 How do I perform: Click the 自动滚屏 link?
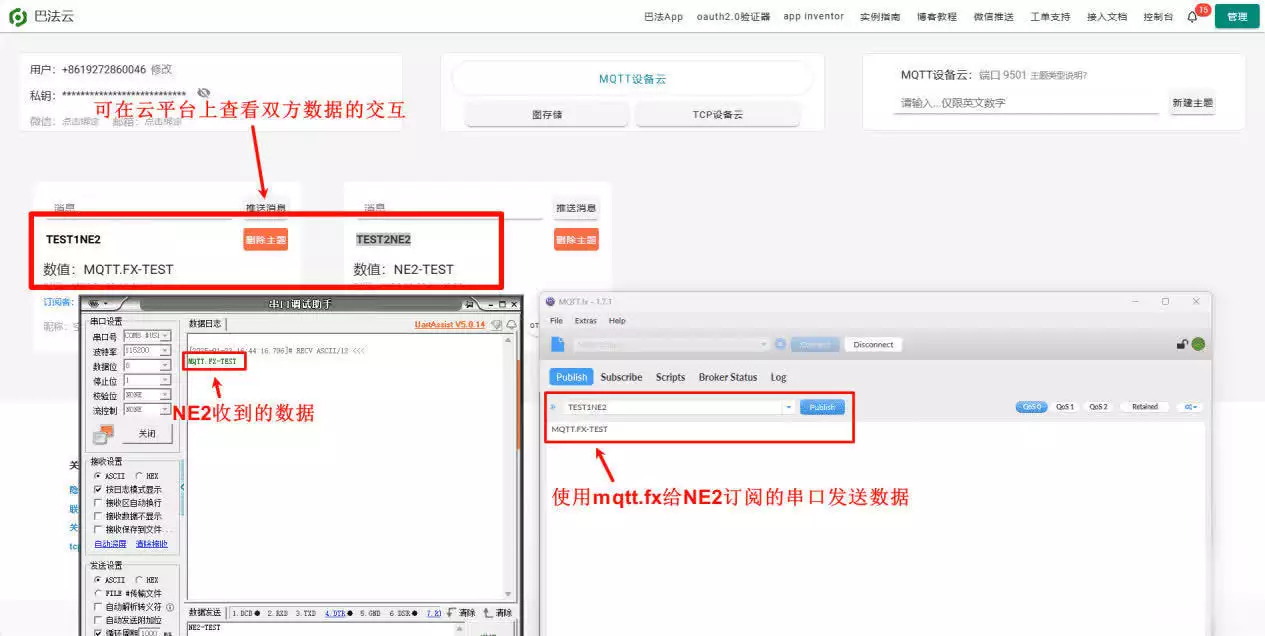point(110,544)
